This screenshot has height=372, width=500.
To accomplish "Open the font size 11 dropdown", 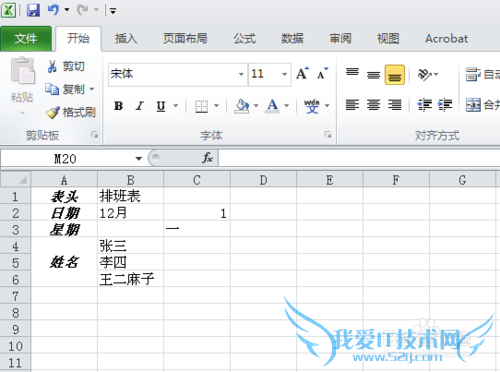I will coord(284,74).
